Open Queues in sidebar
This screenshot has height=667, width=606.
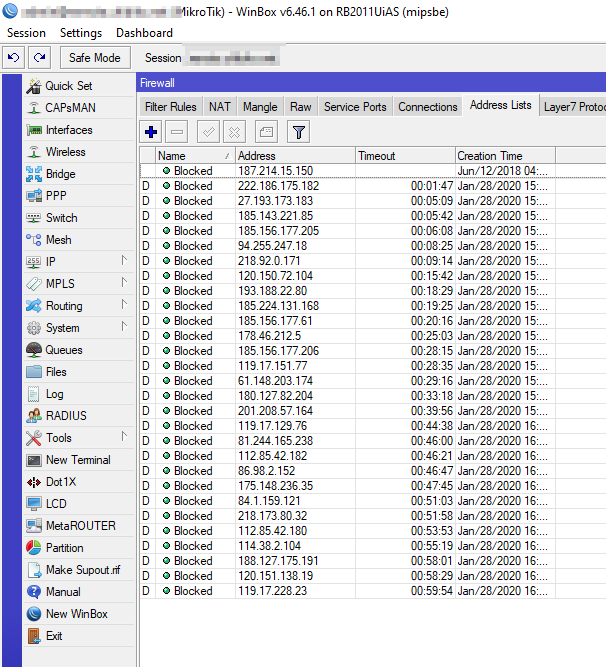point(79,350)
